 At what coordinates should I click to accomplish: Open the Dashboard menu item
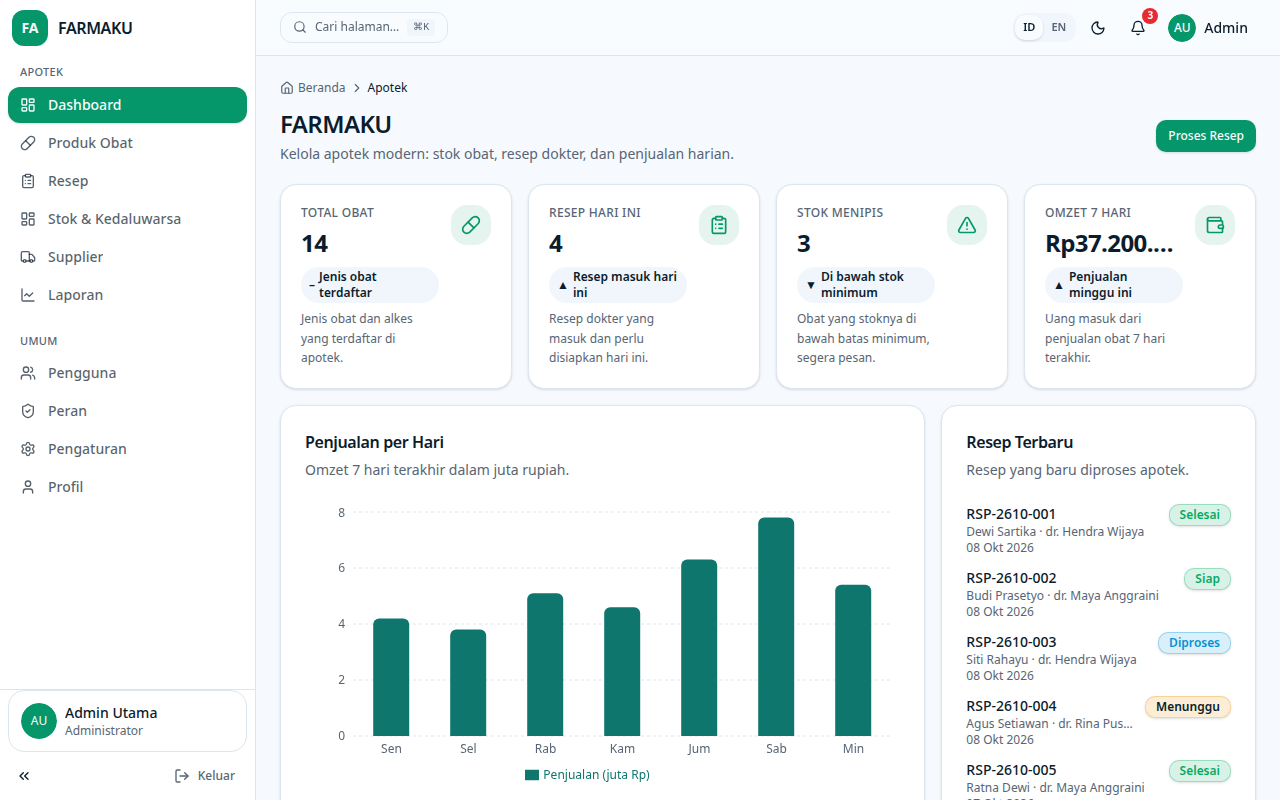click(x=127, y=105)
